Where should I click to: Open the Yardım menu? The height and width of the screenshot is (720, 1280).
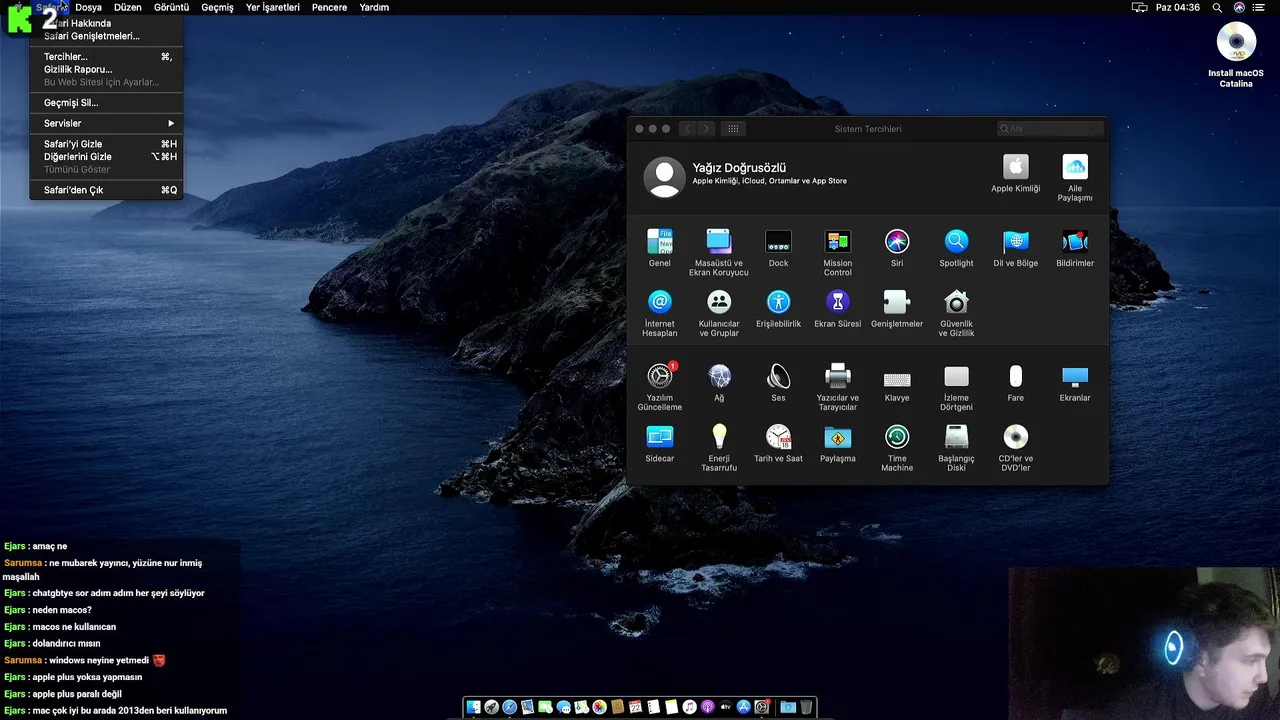(x=374, y=7)
